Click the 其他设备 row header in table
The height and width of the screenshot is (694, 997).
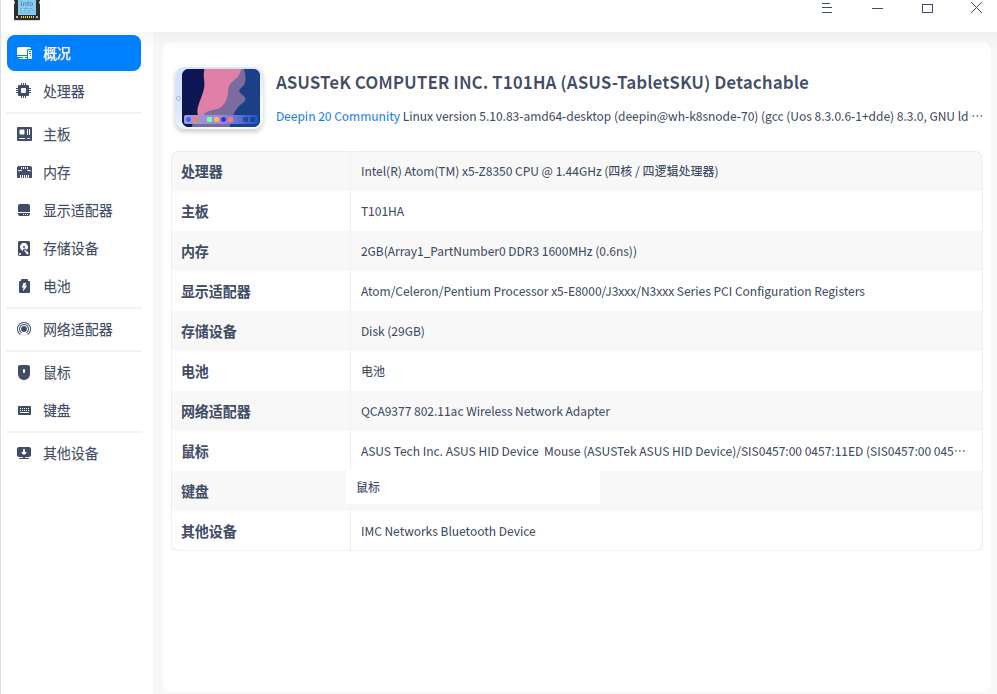pos(209,532)
